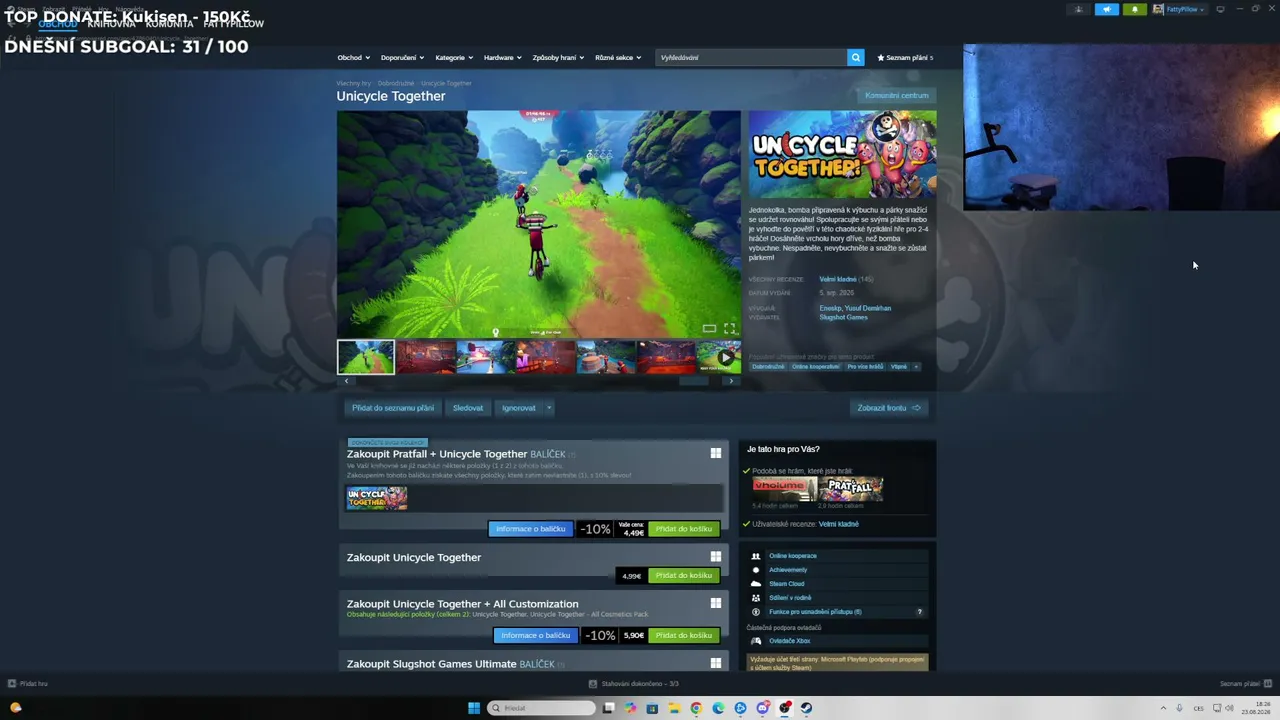Switch to the KNIHOVNA library tab

(111, 24)
